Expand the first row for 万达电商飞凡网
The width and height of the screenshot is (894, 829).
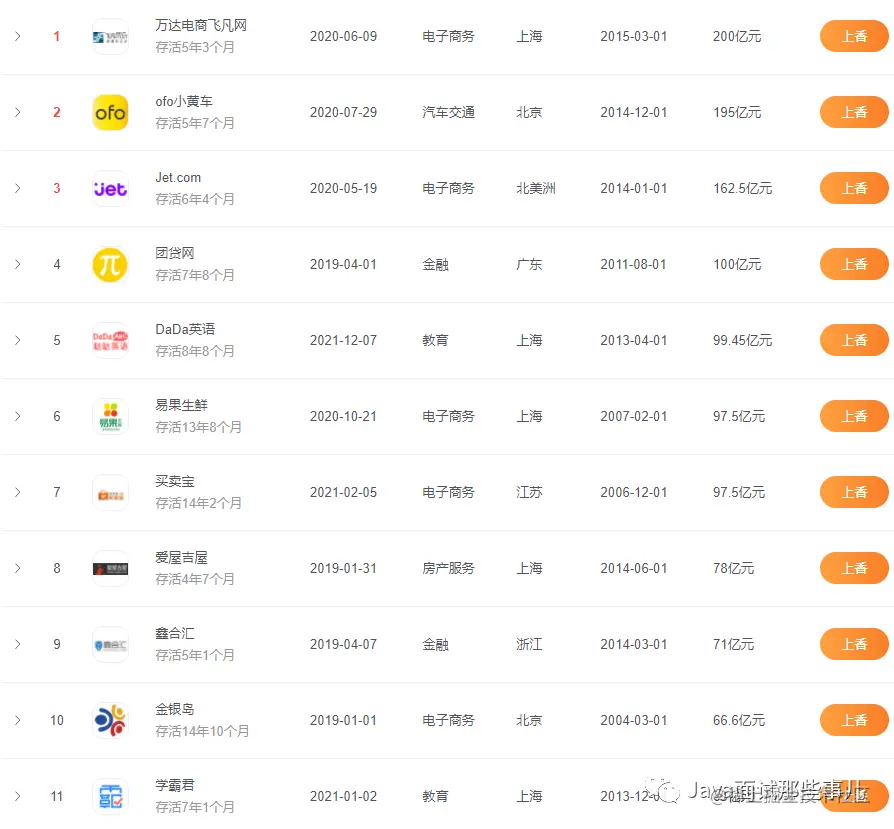click(17, 36)
